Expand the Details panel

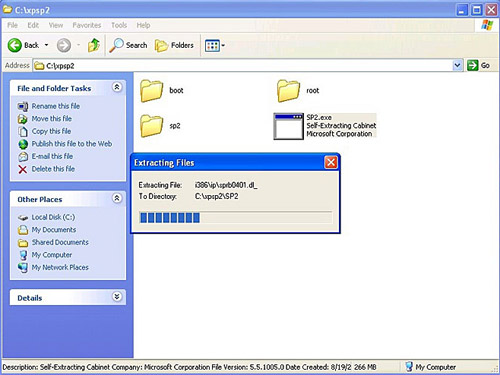pyautogui.click(x=117, y=297)
